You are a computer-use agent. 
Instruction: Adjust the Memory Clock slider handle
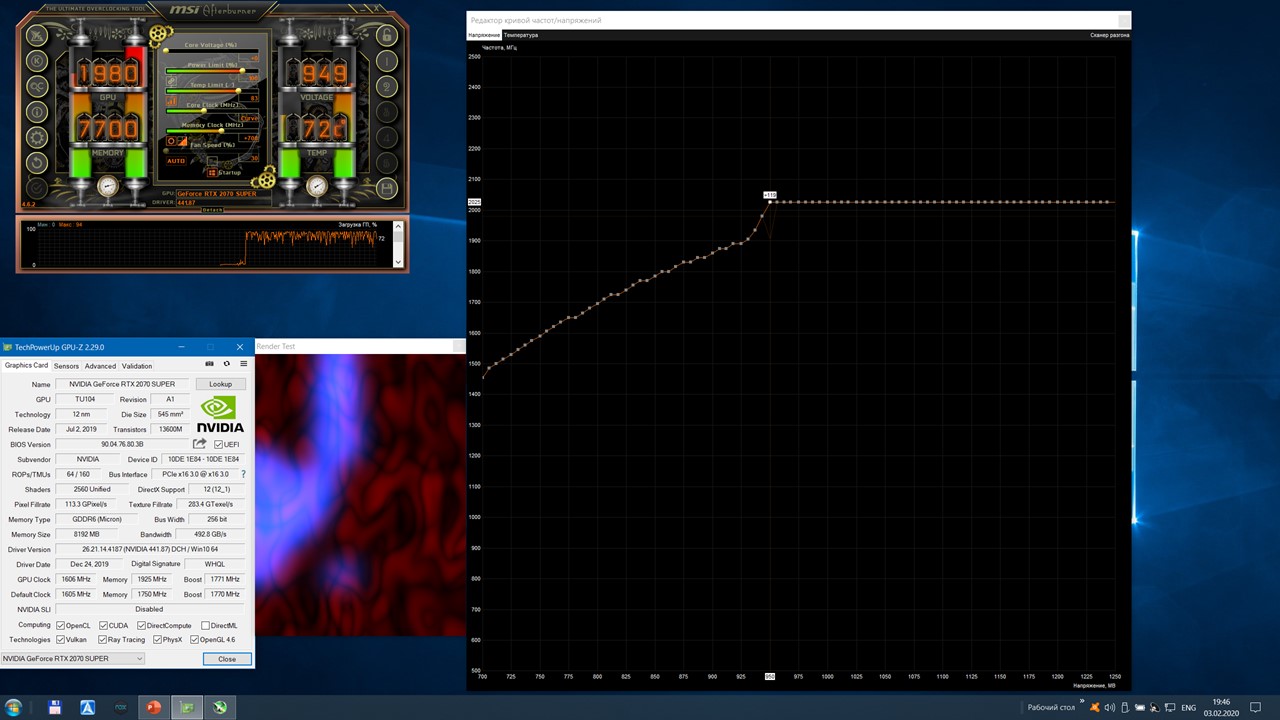[222, 130]
